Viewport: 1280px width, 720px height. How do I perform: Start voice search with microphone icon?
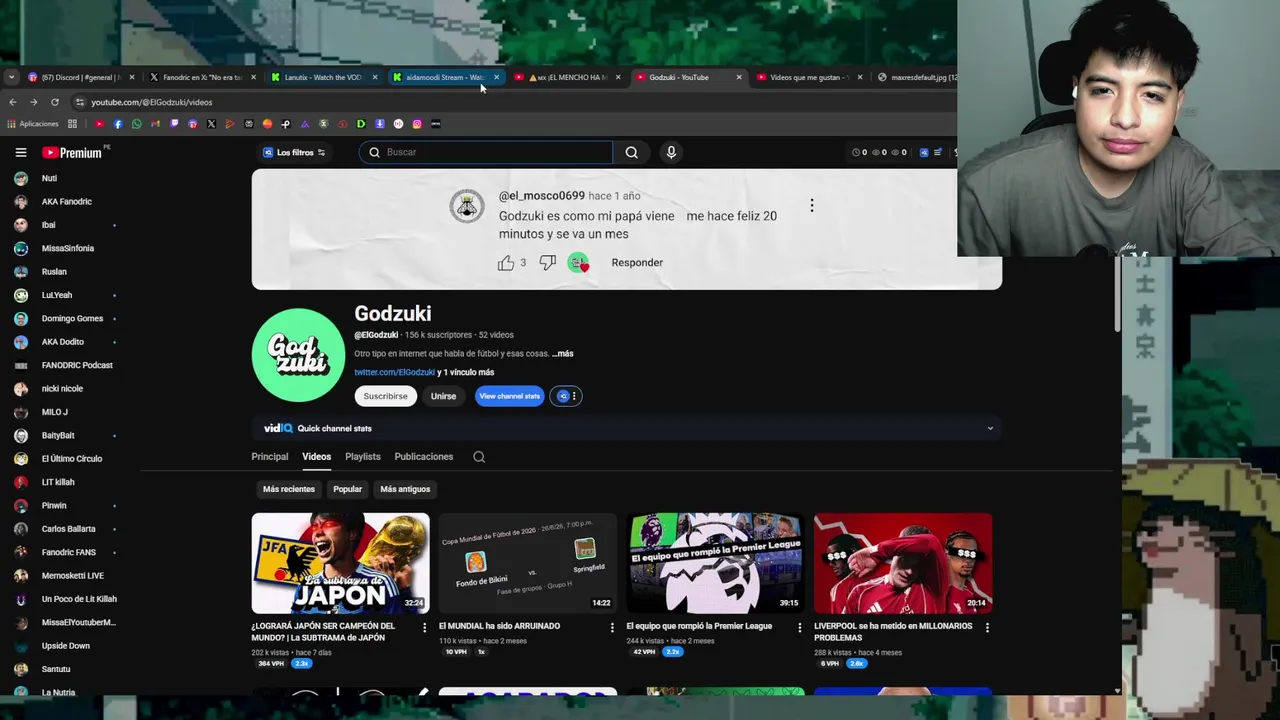click(x=671, y=152)
